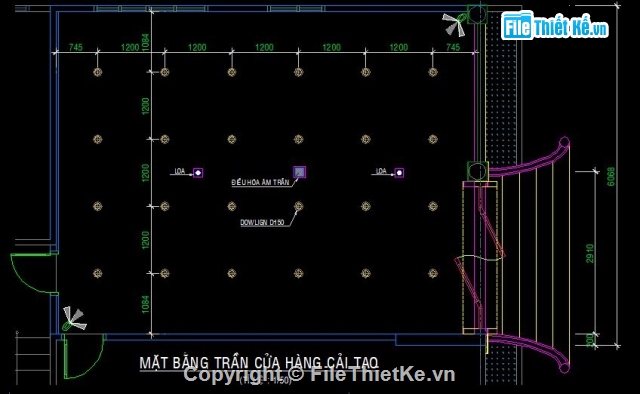Select downlight indicated by DOWLIGN D150 leader
This screenshot has width=640, height=394.
(x=299, y=206)
